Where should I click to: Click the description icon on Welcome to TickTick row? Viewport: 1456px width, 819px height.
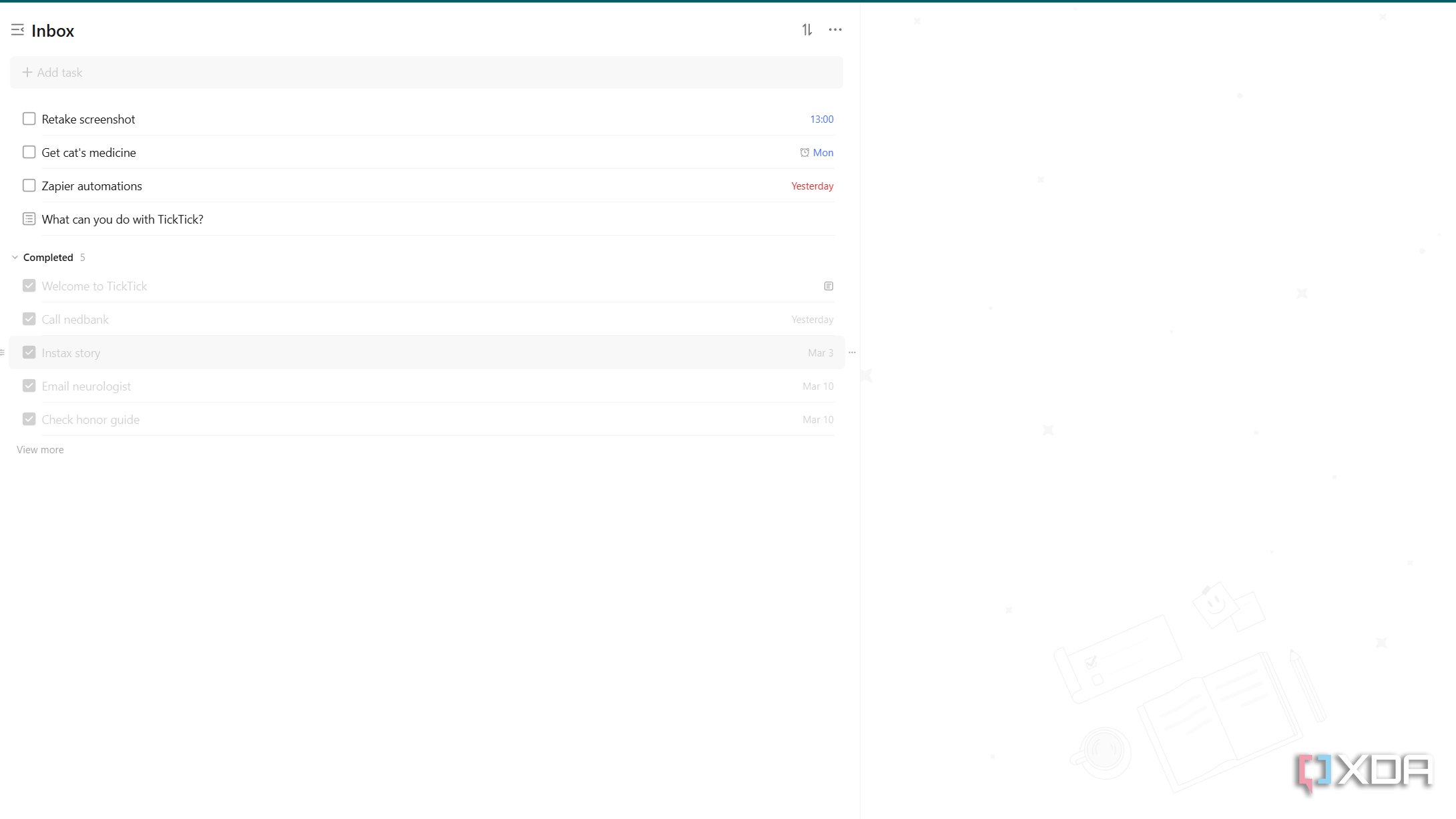pos(828,286)
